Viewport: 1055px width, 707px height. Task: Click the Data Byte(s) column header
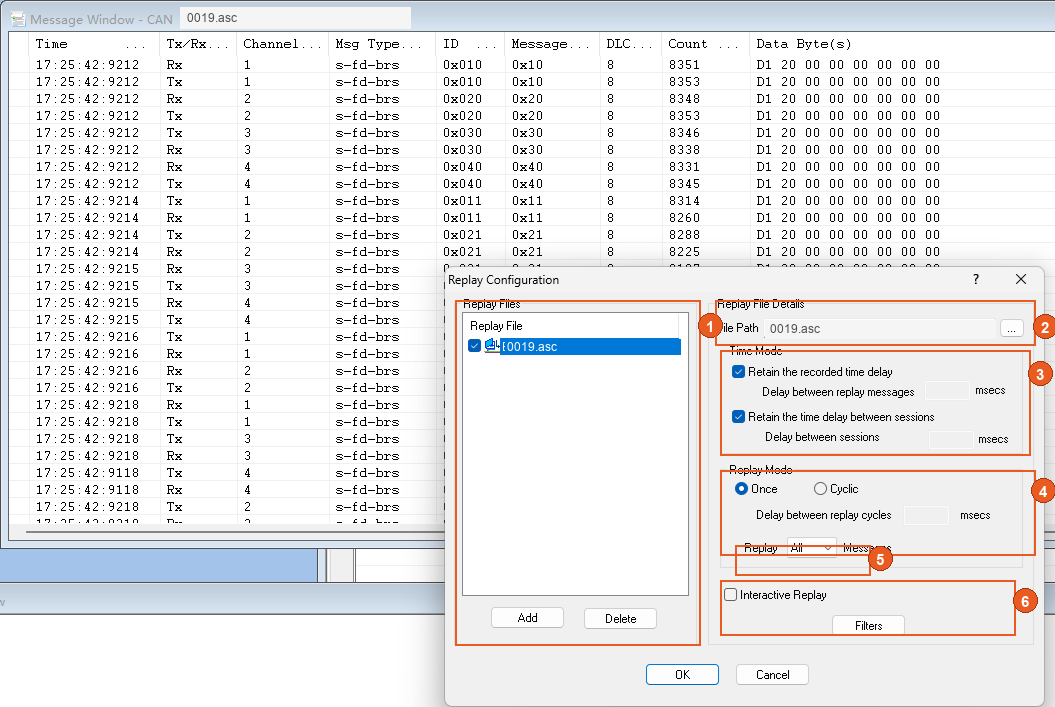click(x=803, y=44)
